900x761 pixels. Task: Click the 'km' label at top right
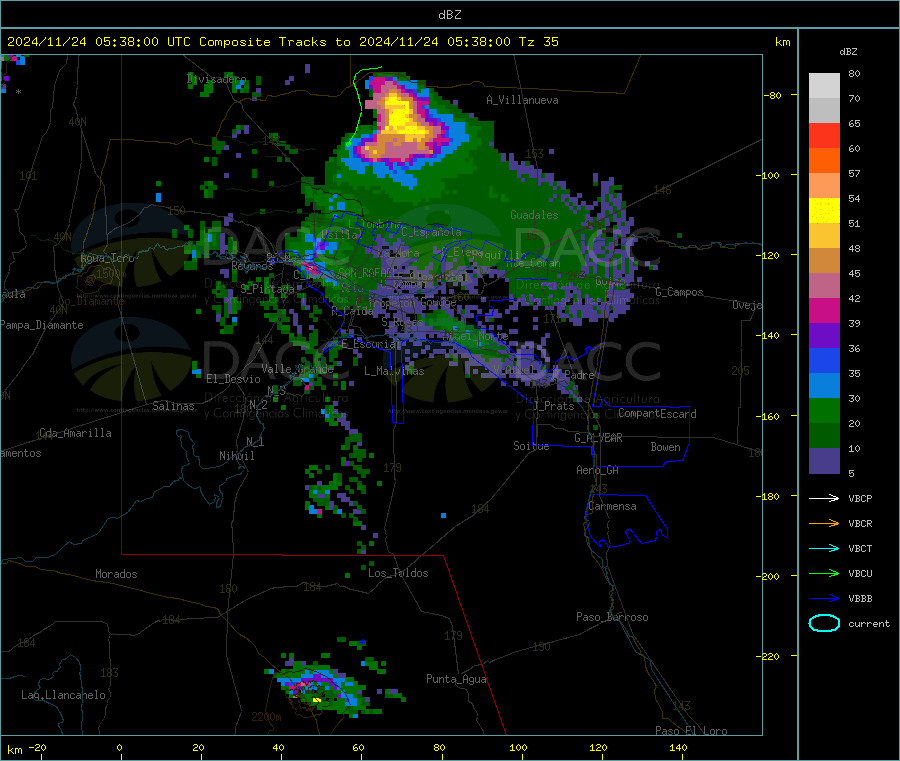[782, 42]
